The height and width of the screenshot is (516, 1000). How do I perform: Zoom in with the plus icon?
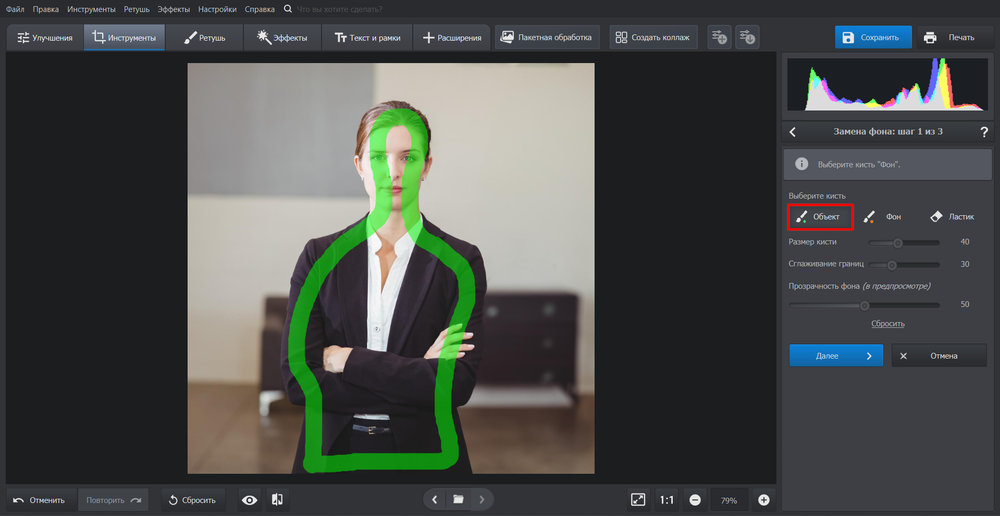(764, 500)
